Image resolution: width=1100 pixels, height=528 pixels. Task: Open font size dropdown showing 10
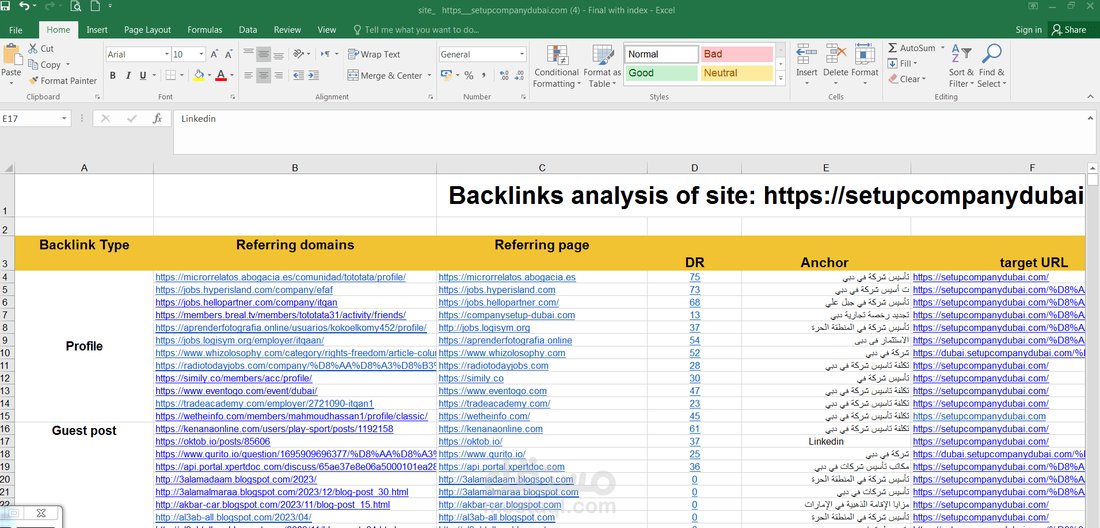tap(202, 54)
